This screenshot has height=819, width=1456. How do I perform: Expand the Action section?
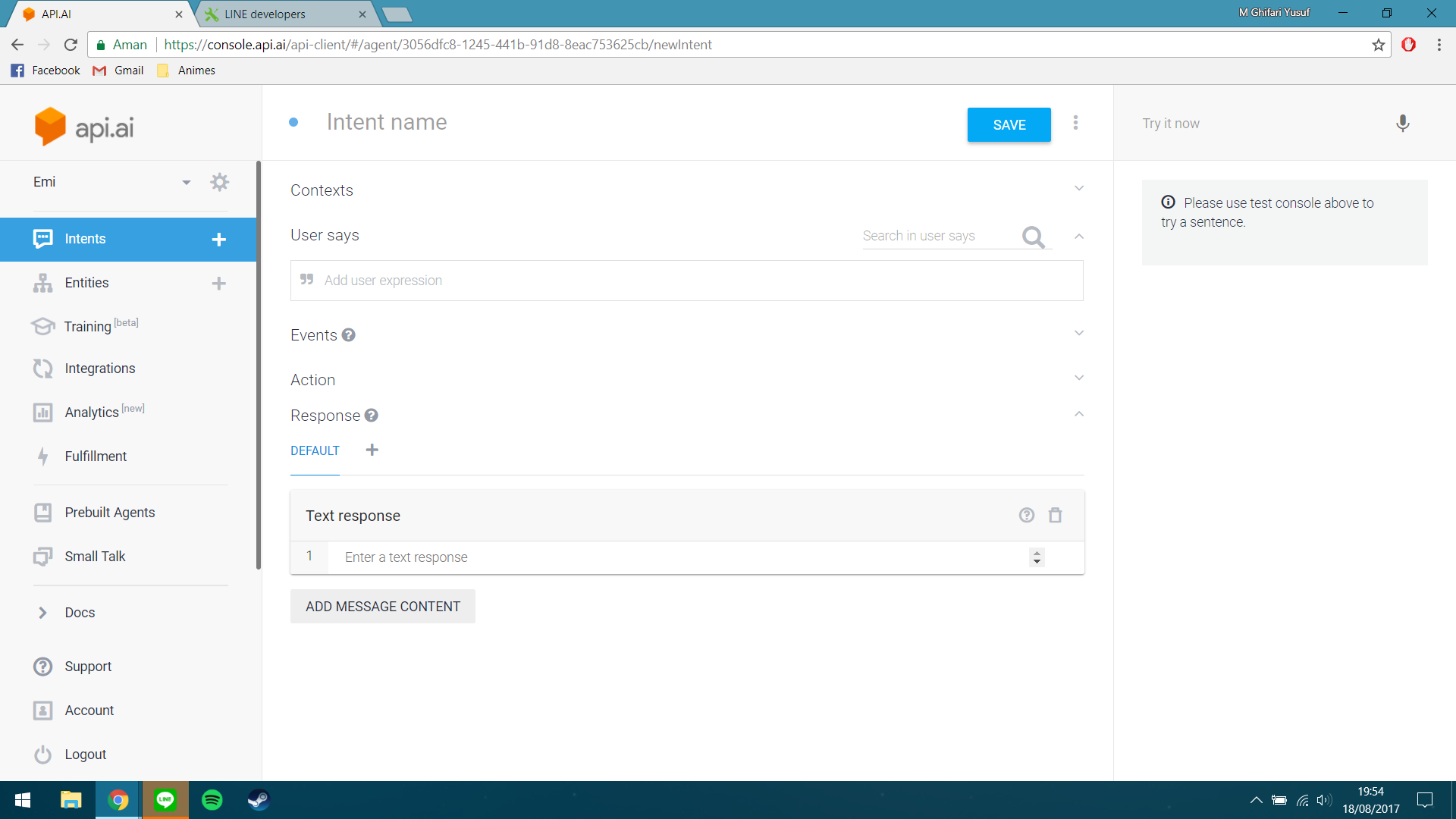[1078, 378]
